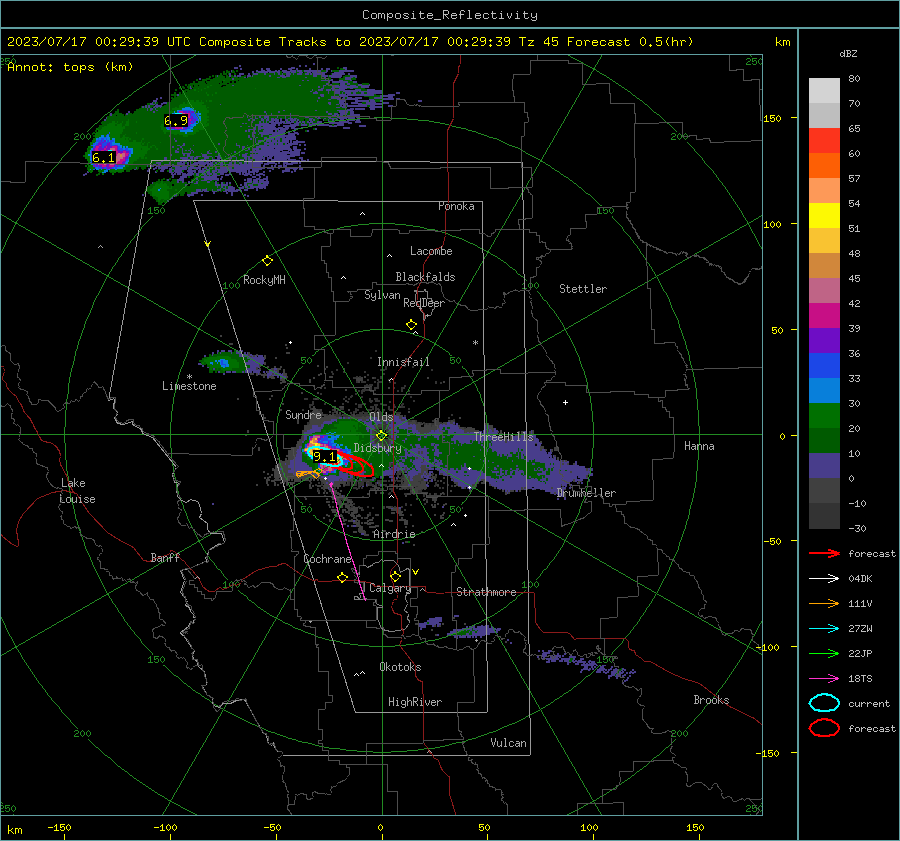
Task: Click the Innisfail city label
Action: tap(403, 362)
